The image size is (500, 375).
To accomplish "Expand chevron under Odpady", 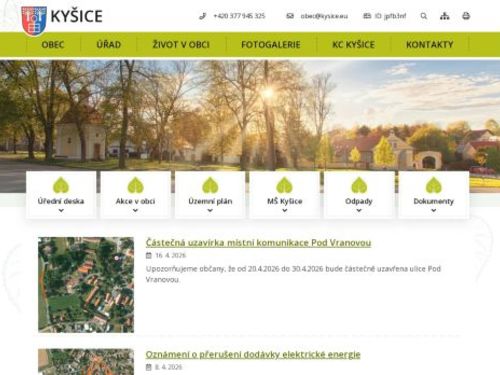I will point(359,210).
